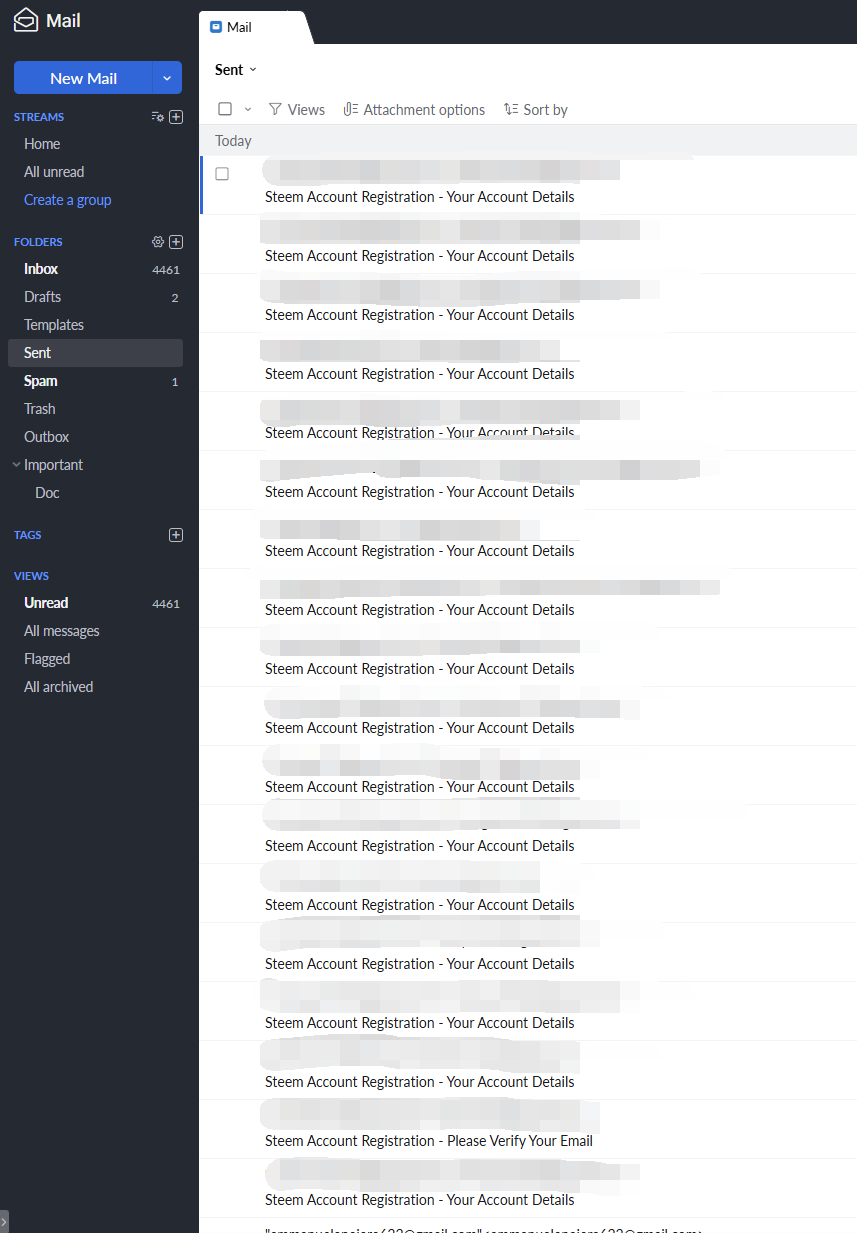Open the Drafts folder
857x1233 pixels.
(x=96, y=297)
